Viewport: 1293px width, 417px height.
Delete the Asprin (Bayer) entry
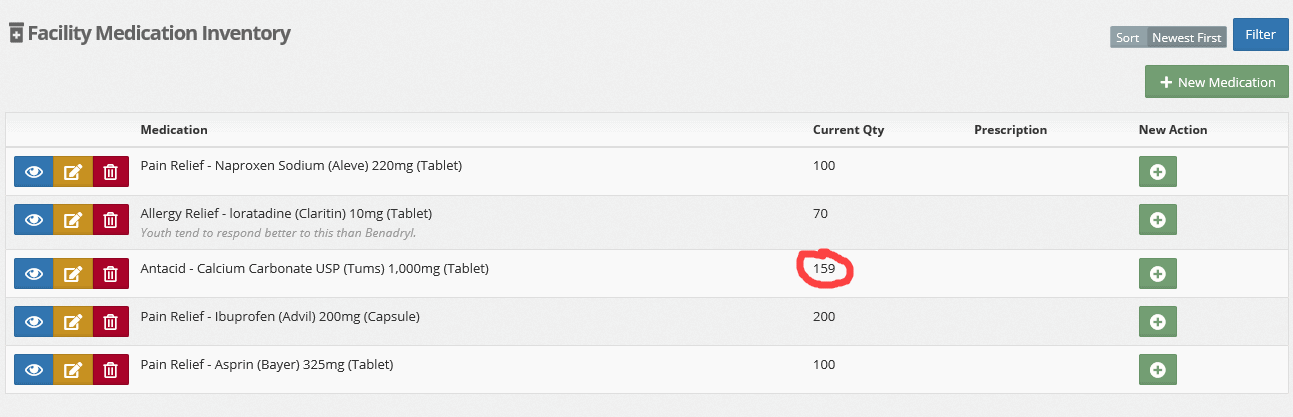[111, 369]
